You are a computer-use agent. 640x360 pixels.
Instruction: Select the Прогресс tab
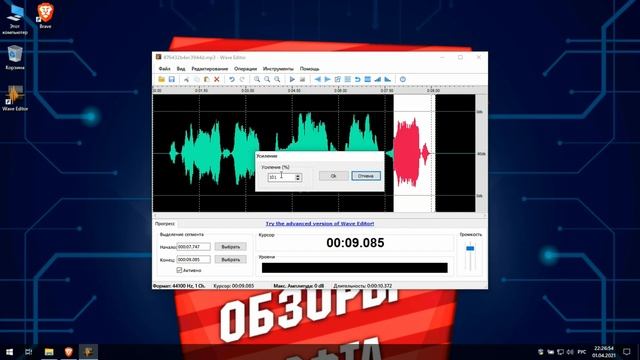(x=165, y=224)
